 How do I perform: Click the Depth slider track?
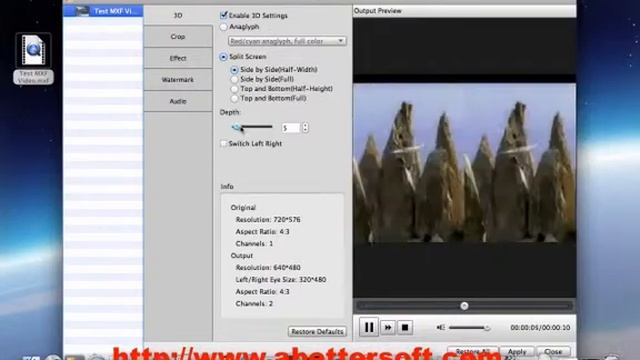pyautogui.click(x=253, y=127)
